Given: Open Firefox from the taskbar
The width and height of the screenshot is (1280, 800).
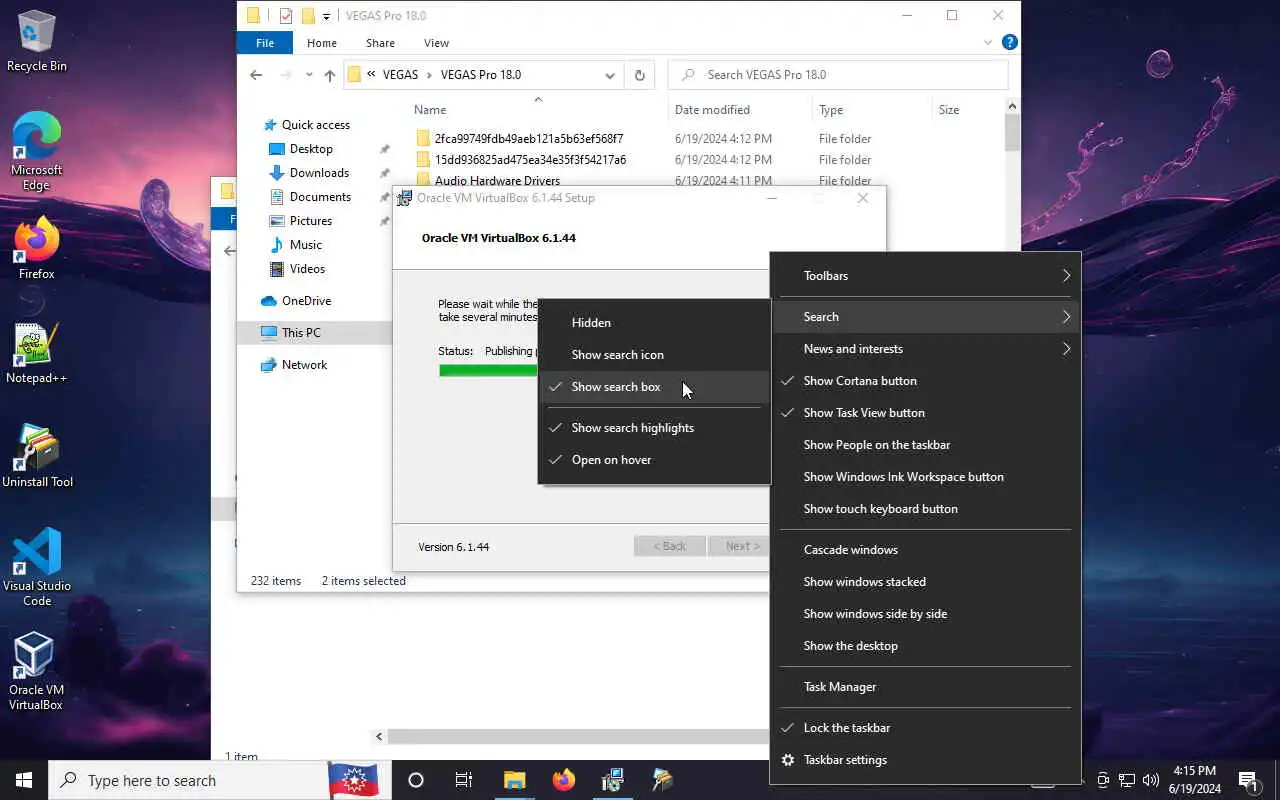Looking at the screenshot, I should coord(564,780).
